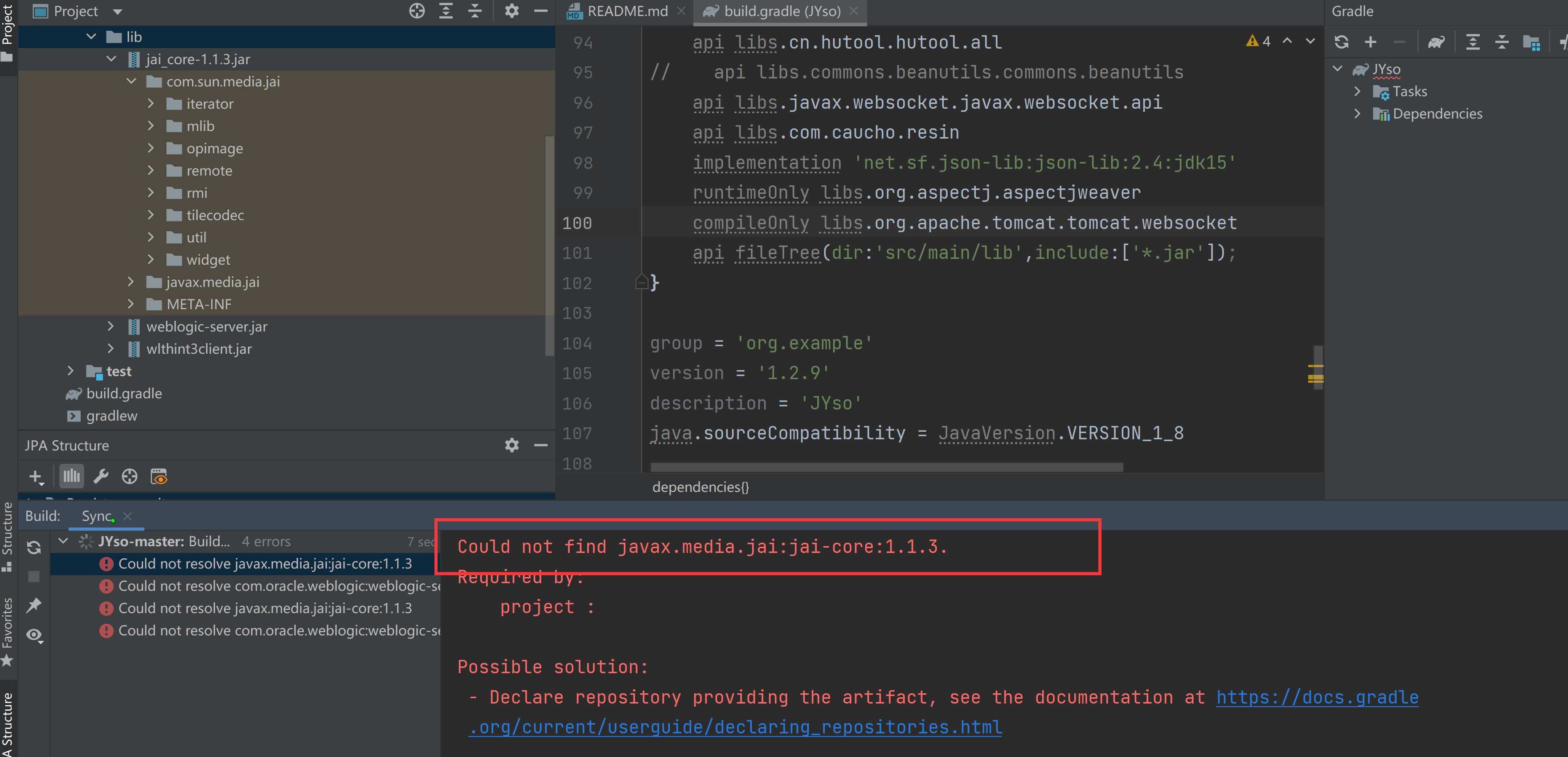Viewport: 1568px width, 757px height.
Task: Select first jai-core:1.1.3 resolve error
Action: tap(256, 564)
